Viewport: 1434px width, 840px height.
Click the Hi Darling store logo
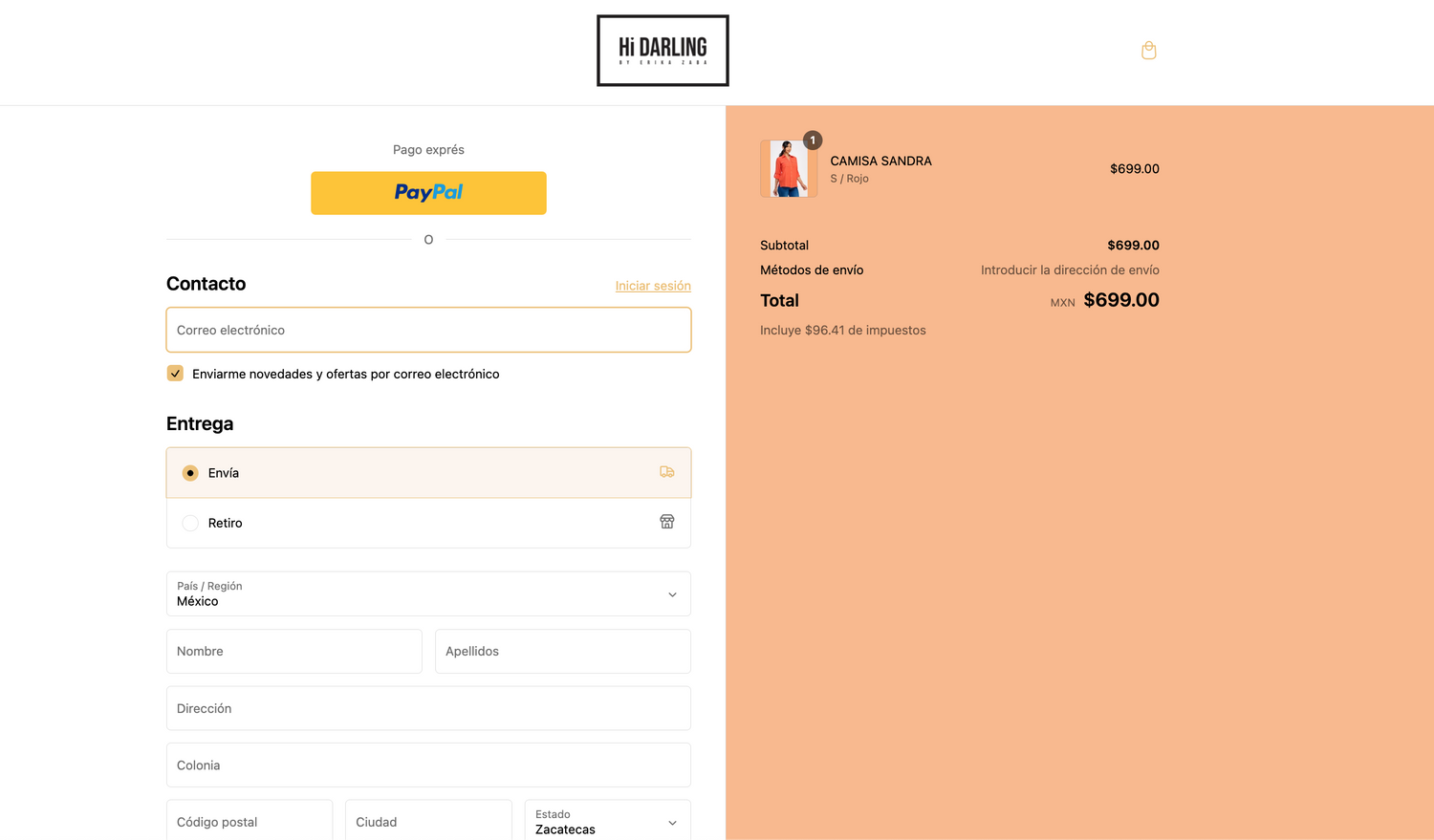[663, 51]
